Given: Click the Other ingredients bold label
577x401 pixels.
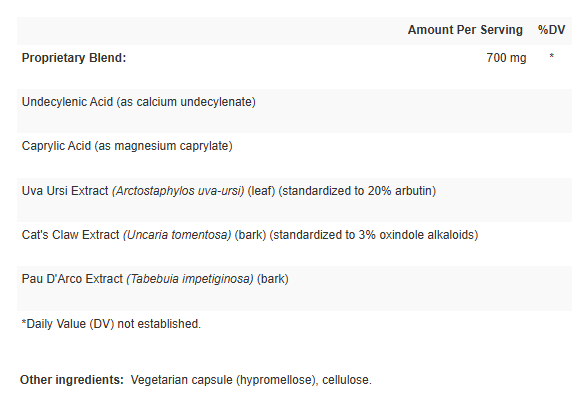Looking at the screenshot, I should coord(72,380).
